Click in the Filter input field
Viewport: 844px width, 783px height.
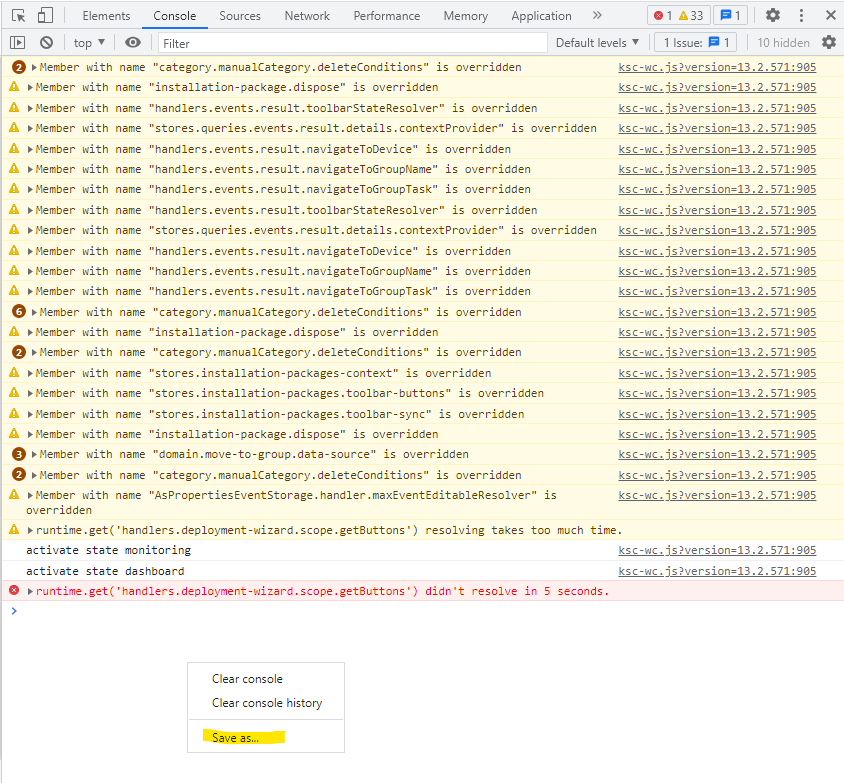pos(350,43)
